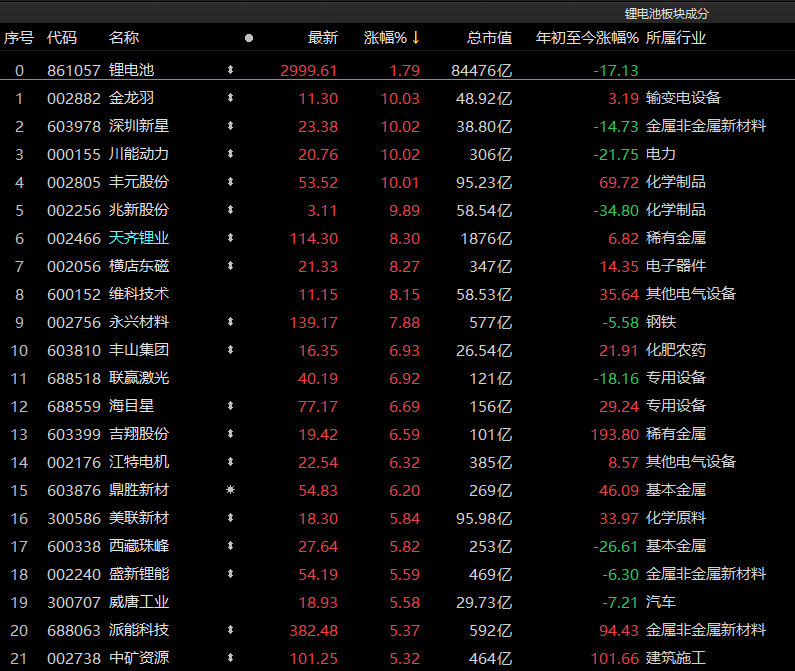Click the asterisk icon next to 鼎胜新材
The width and height of the screenshot is (795, 671).
231,490
